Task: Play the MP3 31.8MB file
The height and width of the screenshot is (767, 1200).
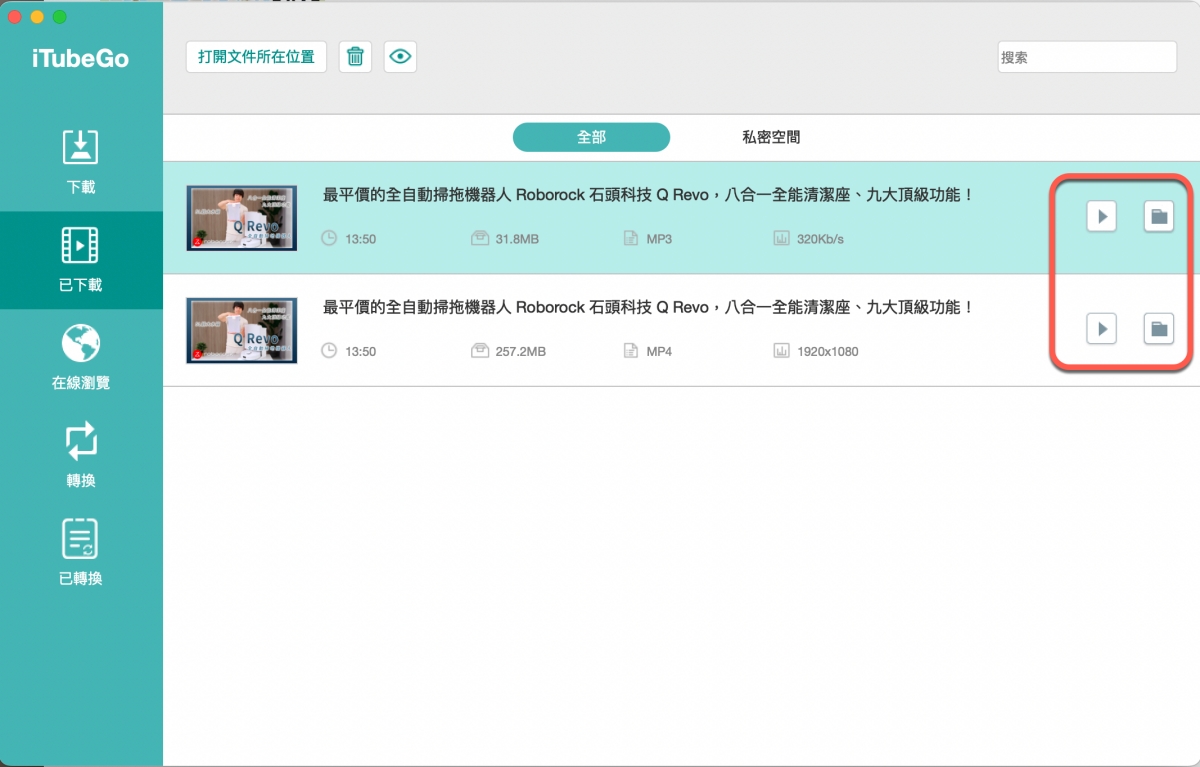Action: coord(1101,216)
